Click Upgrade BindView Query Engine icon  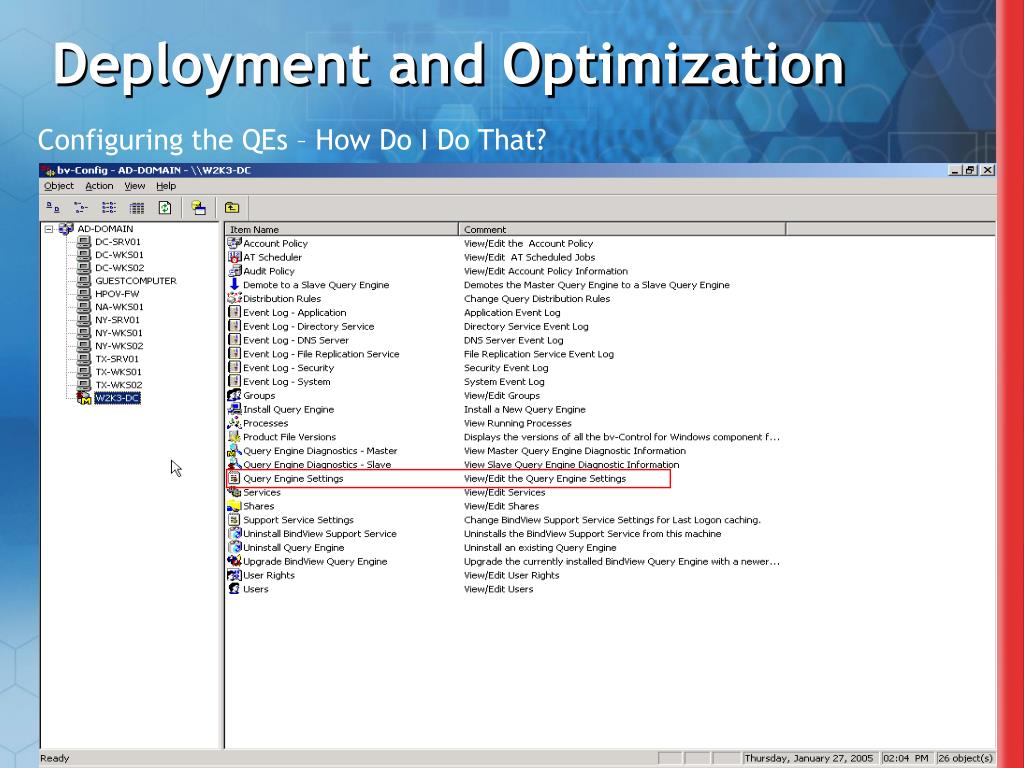coord(234,561)
